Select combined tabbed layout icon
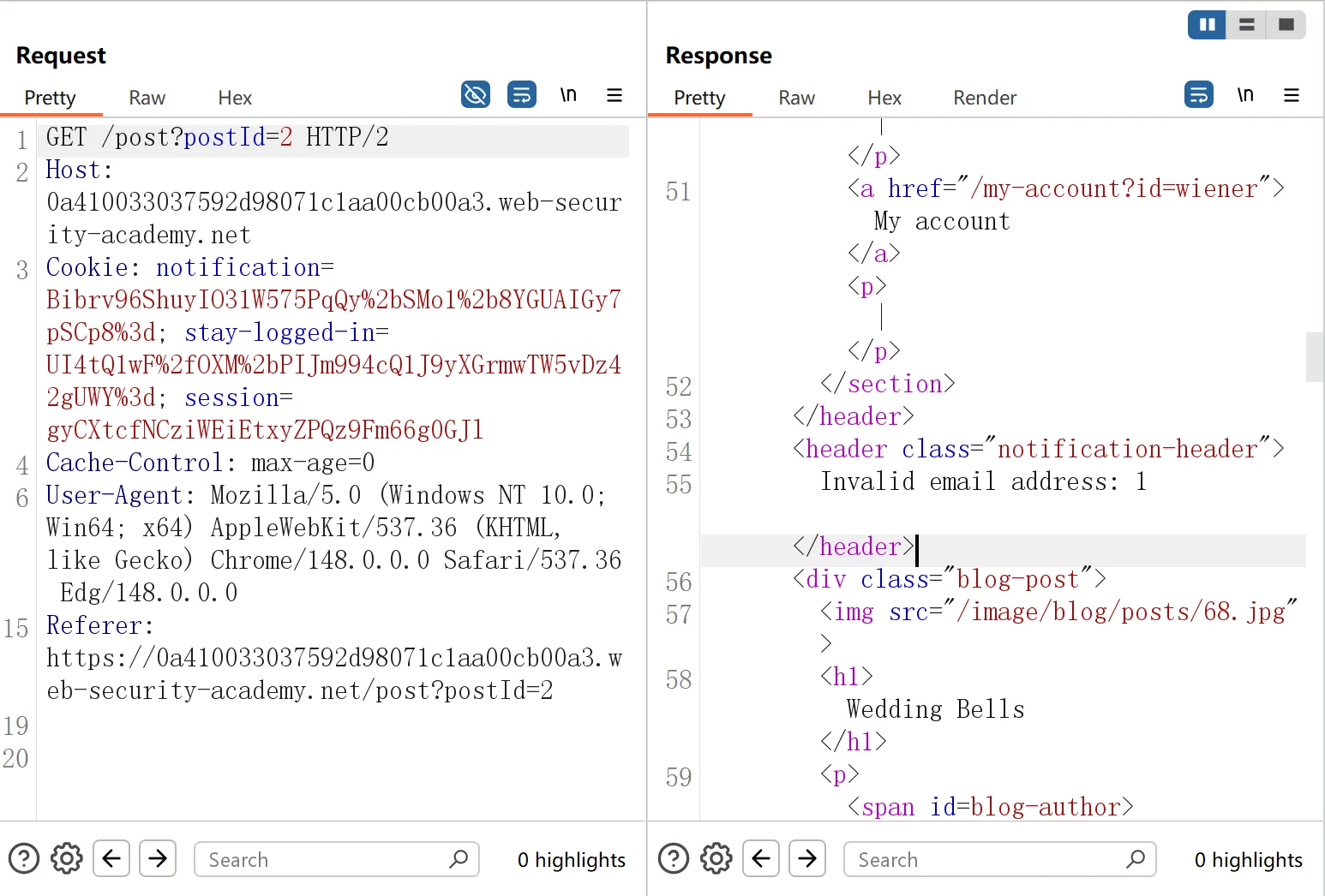This screenshot has height=896, width=1325. pos(1286,25)
